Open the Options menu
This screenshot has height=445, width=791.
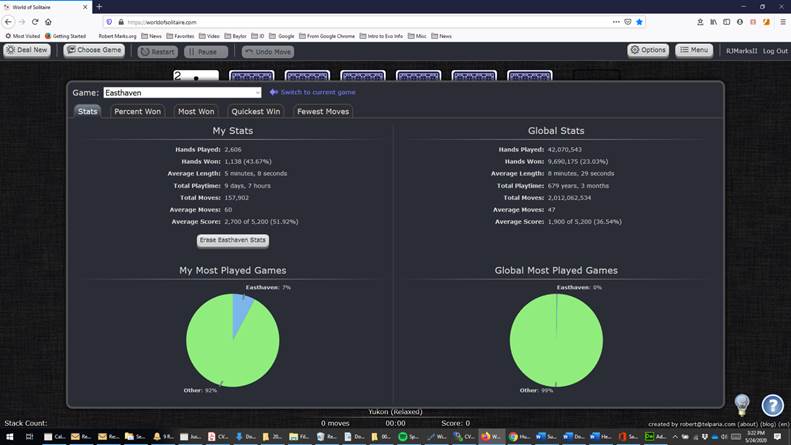[x=648, y=50]
